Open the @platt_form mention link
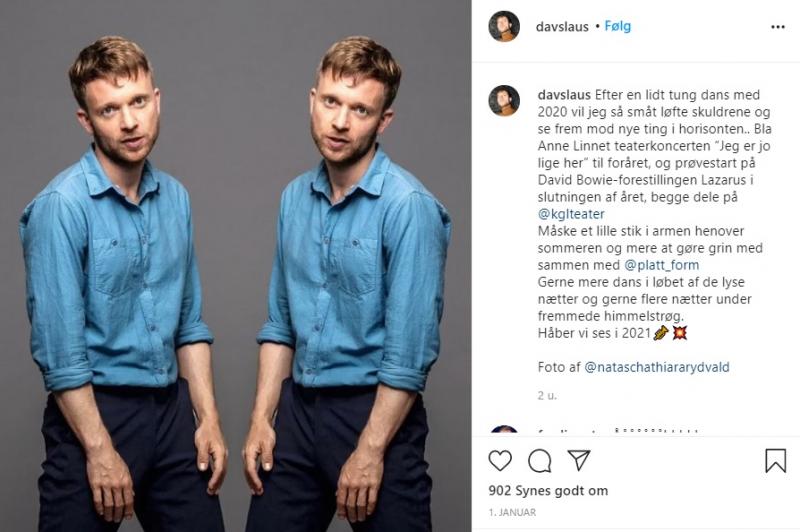800x532 pixels. [x=662, y=265]
